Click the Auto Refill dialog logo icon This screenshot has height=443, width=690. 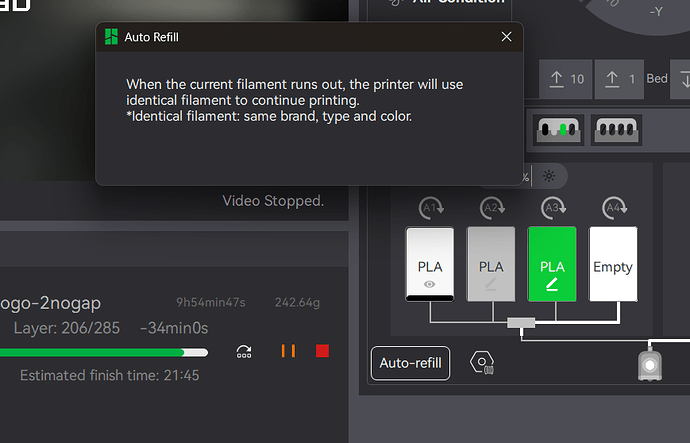111,37
